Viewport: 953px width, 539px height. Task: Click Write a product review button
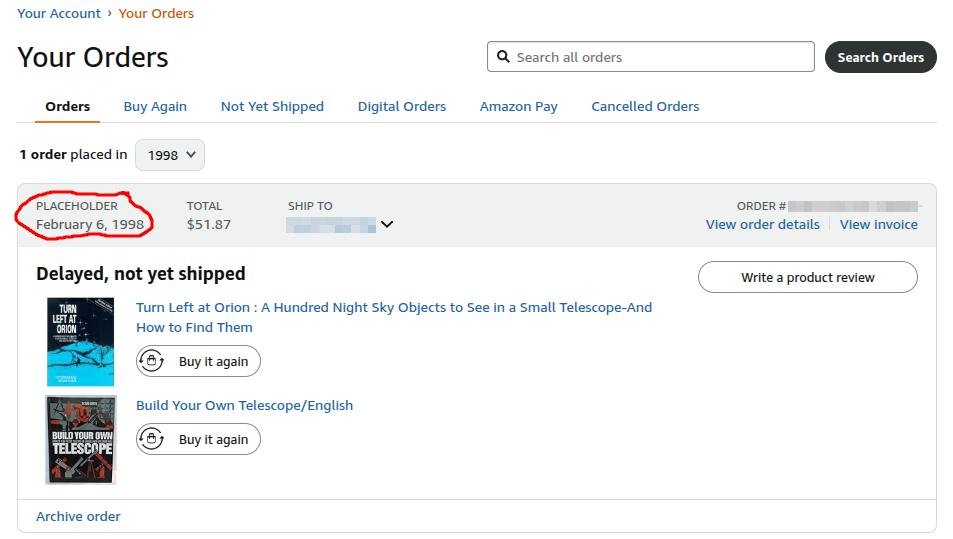807,277
